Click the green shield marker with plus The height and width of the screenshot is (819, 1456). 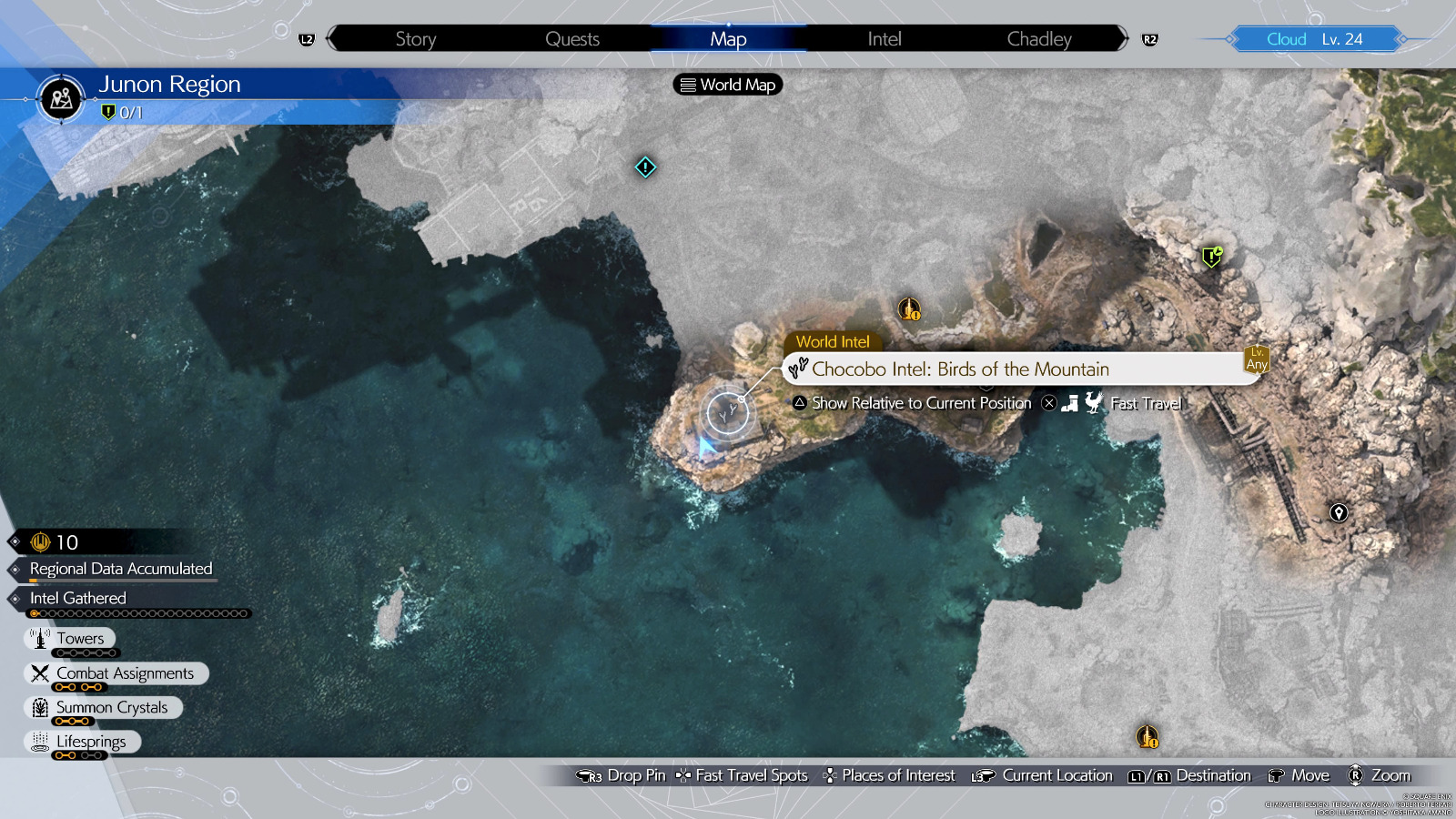point(1211,257)
